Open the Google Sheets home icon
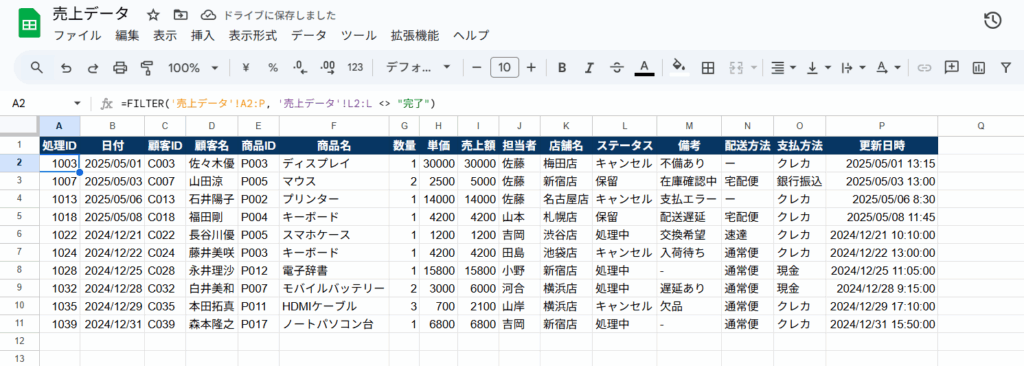 29,24
